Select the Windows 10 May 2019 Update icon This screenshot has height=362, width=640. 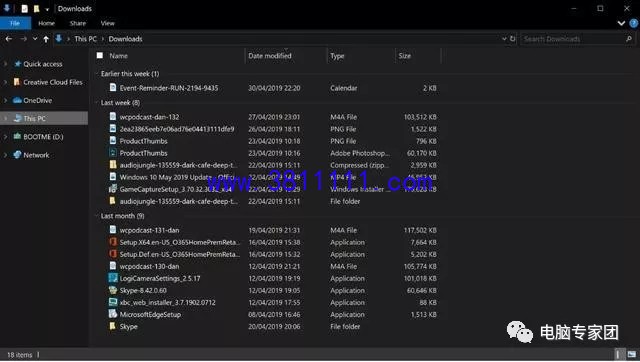coord(113,177)
